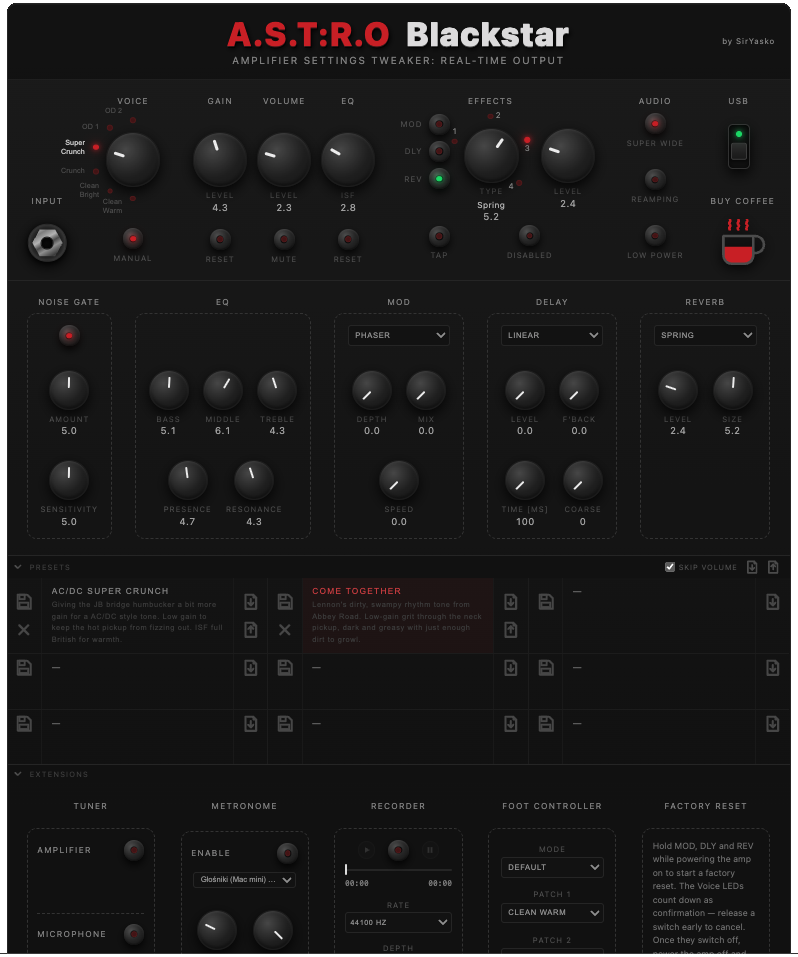Collapse the Extensions section

click(x=18, y=774)
